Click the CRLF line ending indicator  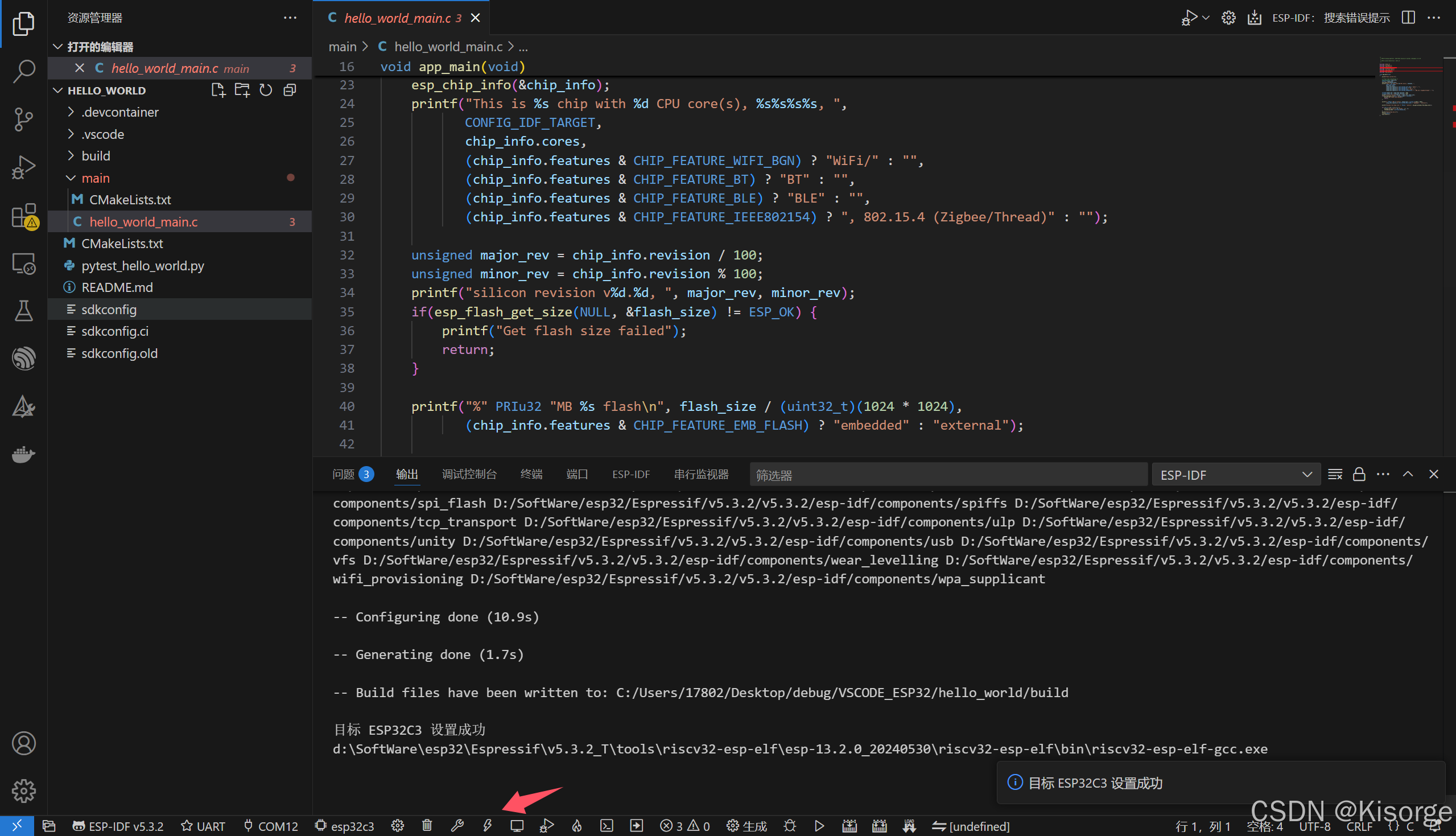click(x=1359, y=826)
